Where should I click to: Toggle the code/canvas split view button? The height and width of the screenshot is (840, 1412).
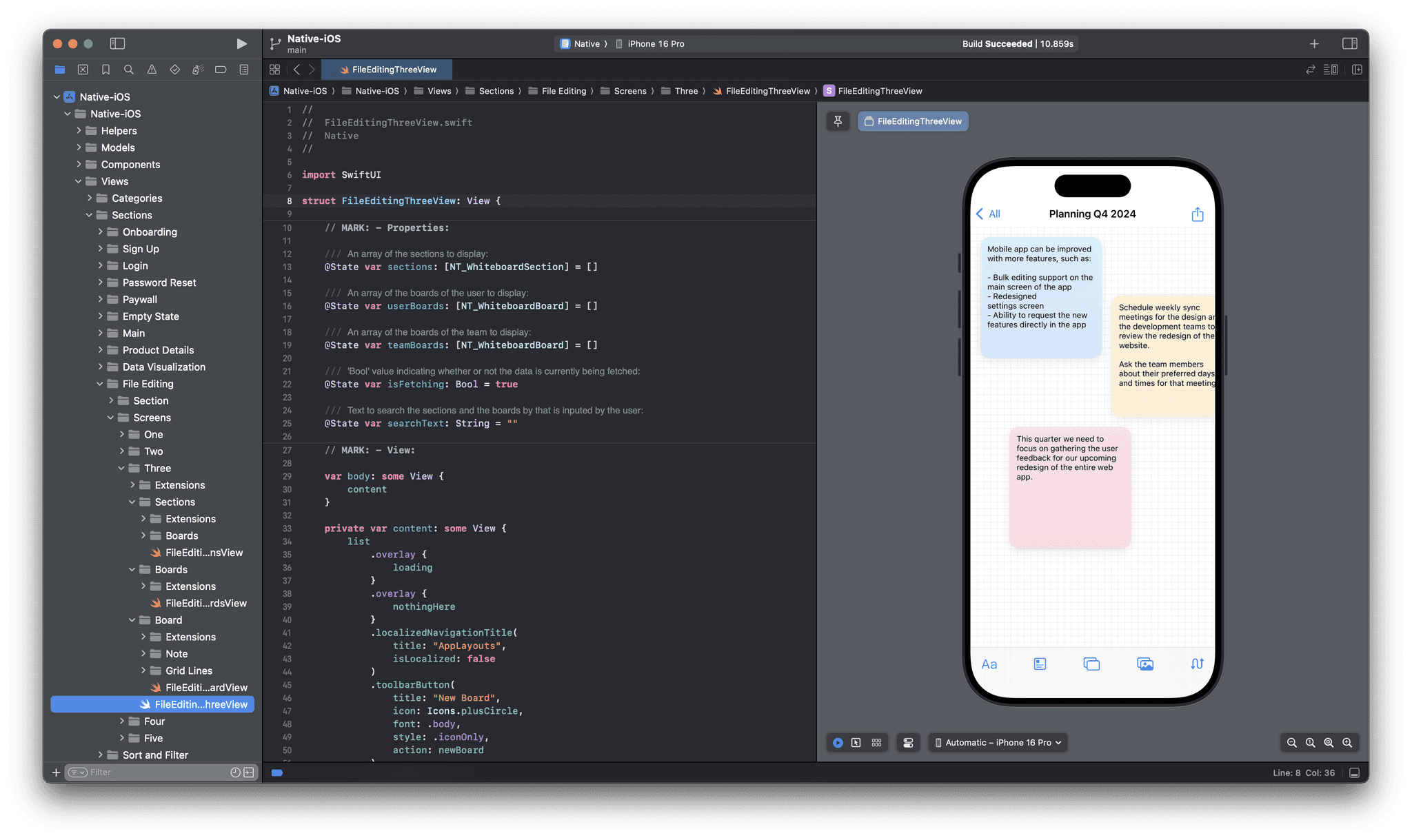(1332, 69)
